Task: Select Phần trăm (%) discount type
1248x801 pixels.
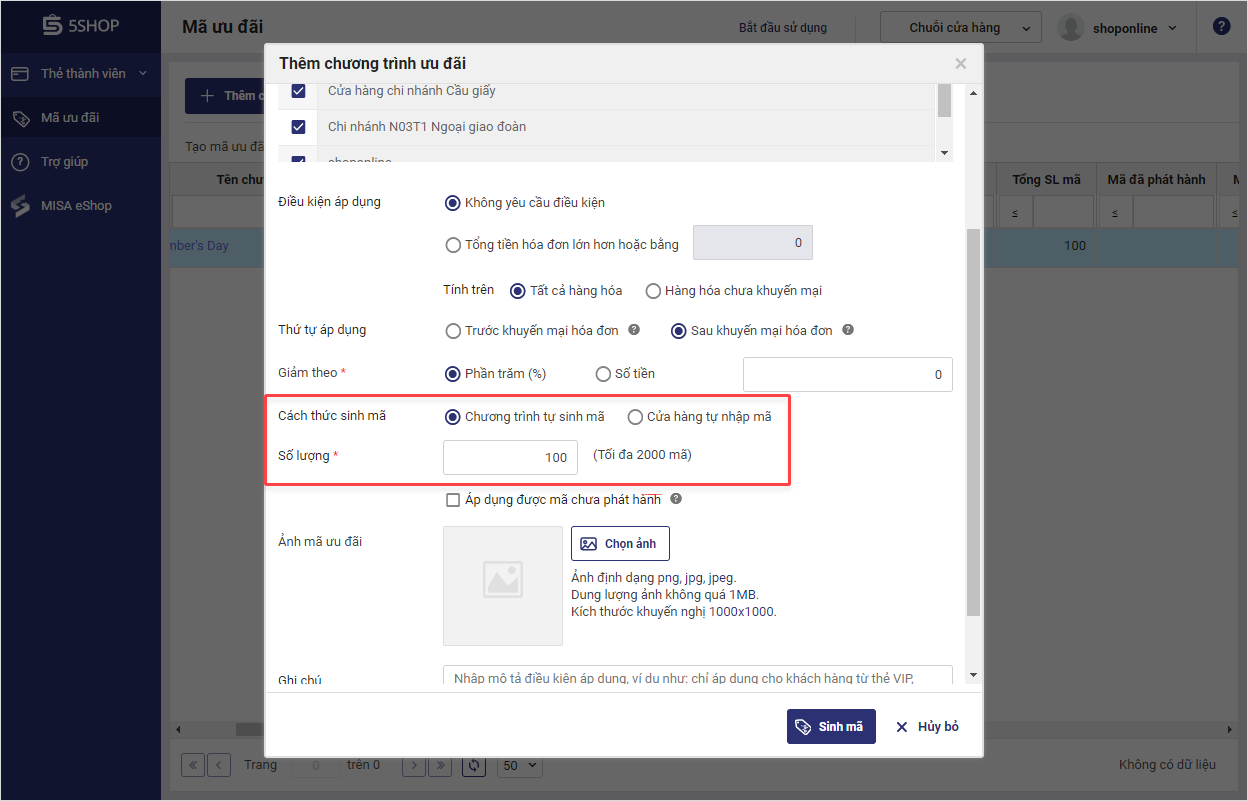Action: (x=452, y=374)
